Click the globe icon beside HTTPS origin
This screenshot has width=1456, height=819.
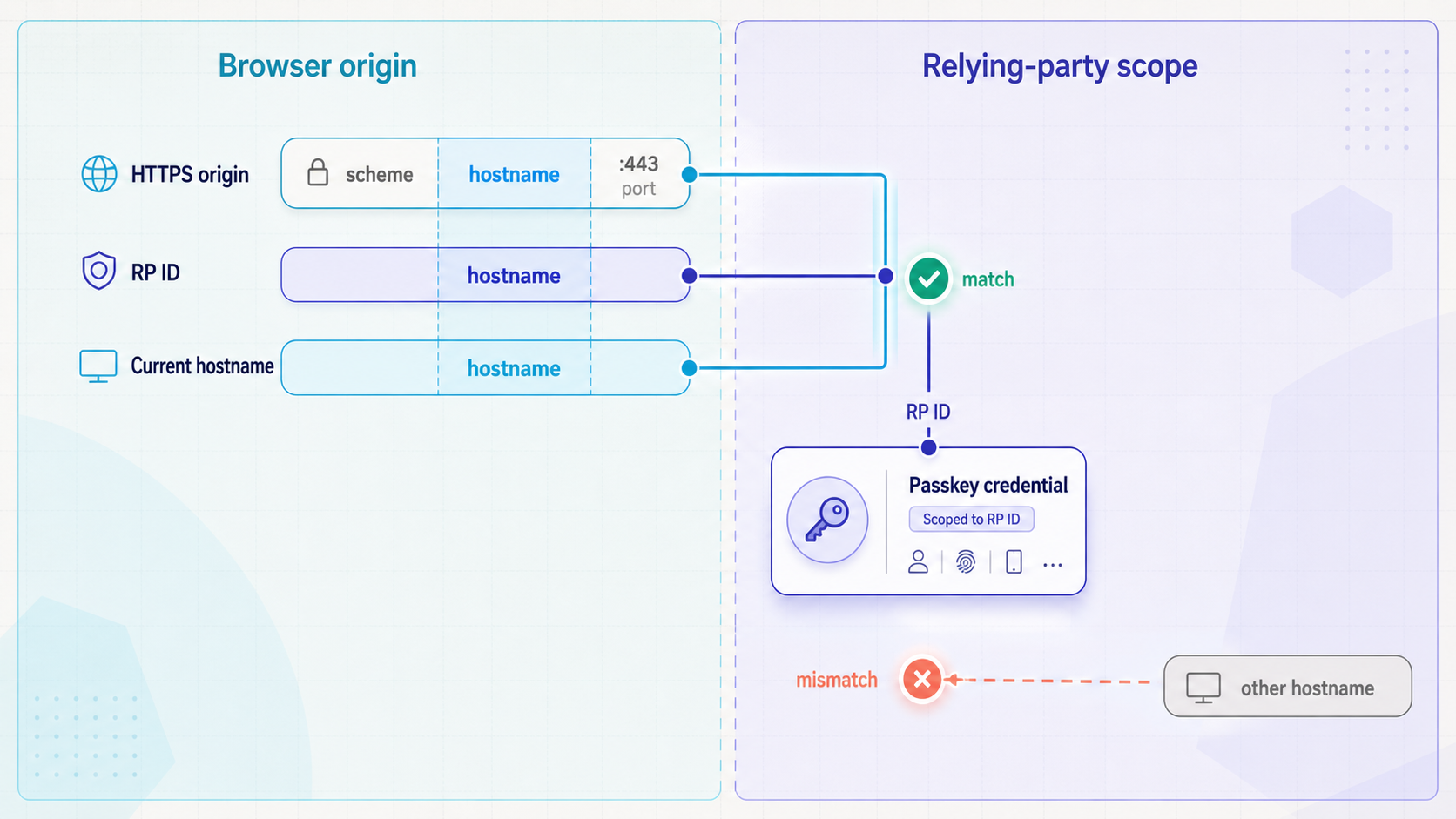(x=99, y=174)
